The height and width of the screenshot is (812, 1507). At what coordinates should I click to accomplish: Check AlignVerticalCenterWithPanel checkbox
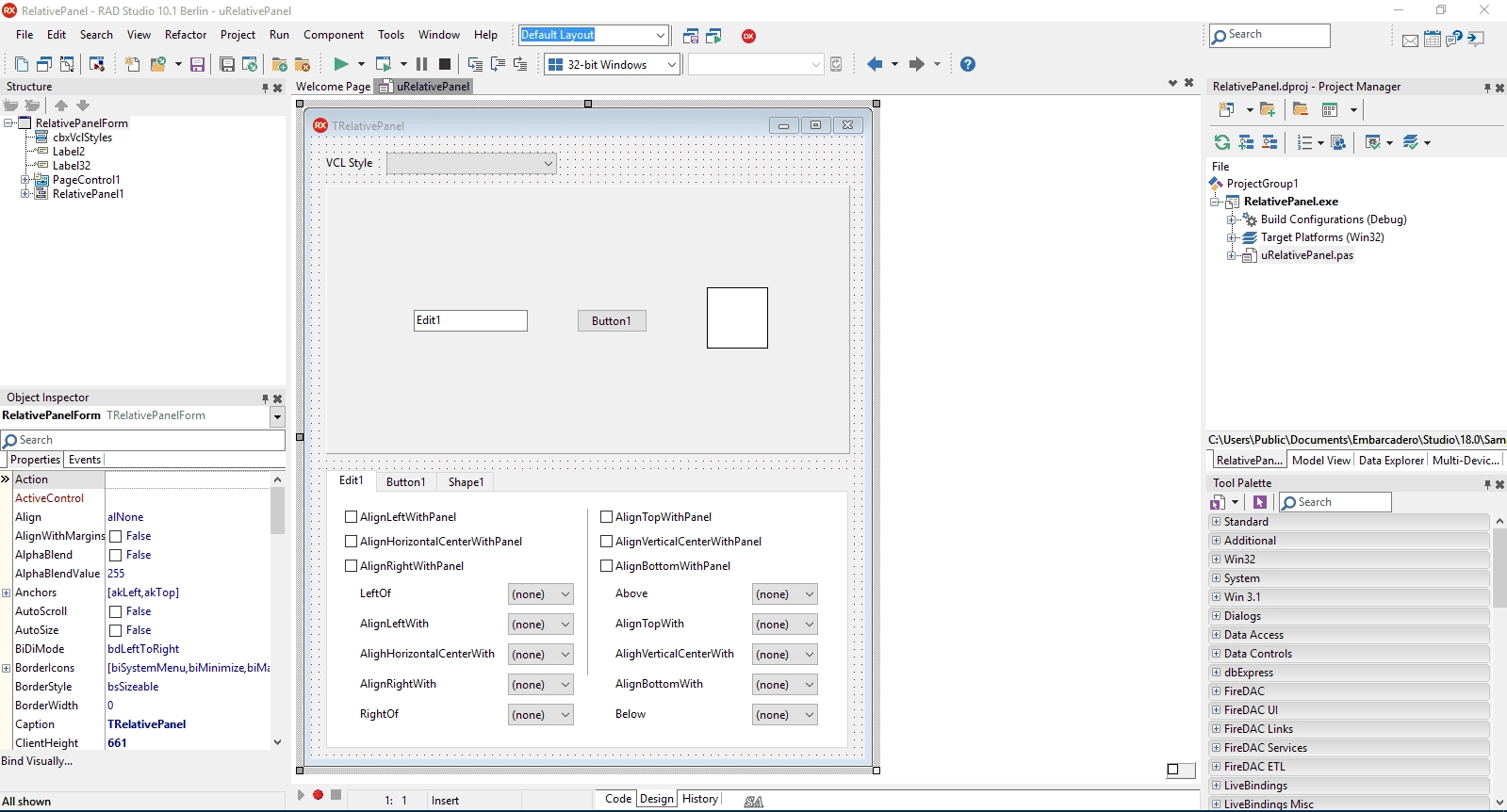click(607, 542)
